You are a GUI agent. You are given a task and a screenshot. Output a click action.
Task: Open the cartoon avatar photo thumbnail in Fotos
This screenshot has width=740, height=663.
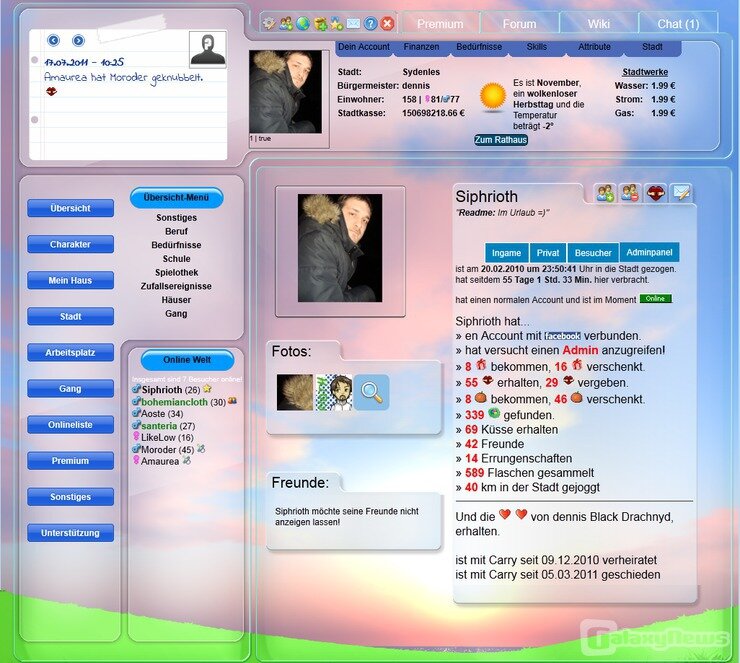334,392
